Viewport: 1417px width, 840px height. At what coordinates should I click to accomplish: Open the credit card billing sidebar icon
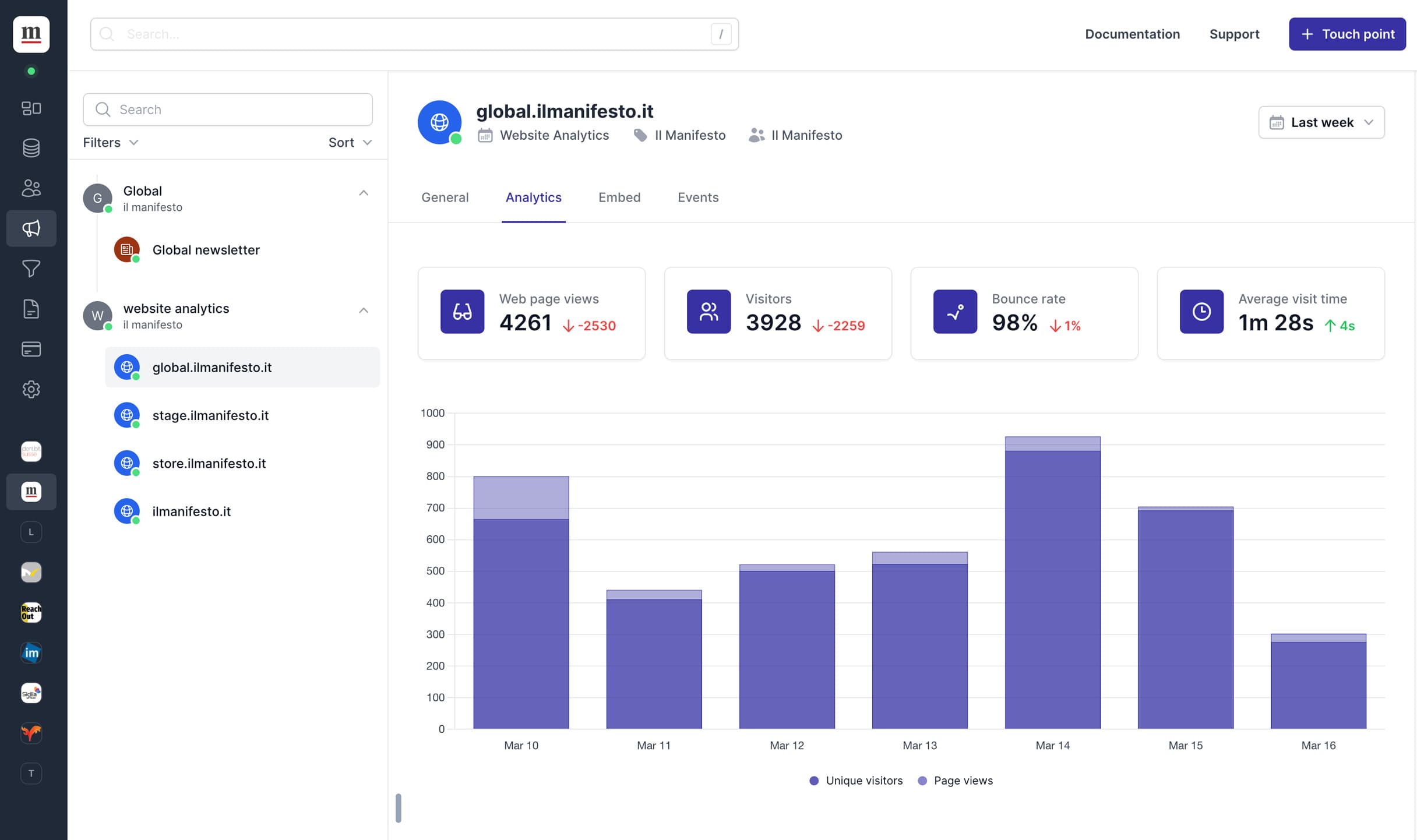(x=31, y=349)
